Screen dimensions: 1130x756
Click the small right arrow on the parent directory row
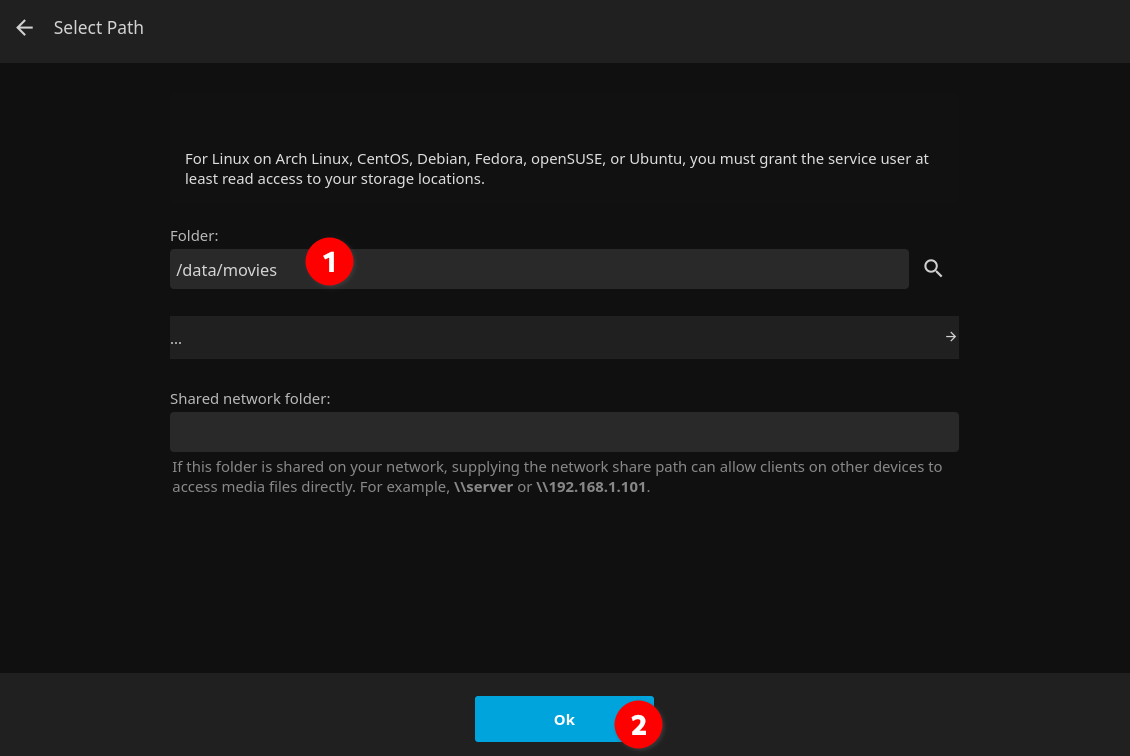tap(951, 337)
